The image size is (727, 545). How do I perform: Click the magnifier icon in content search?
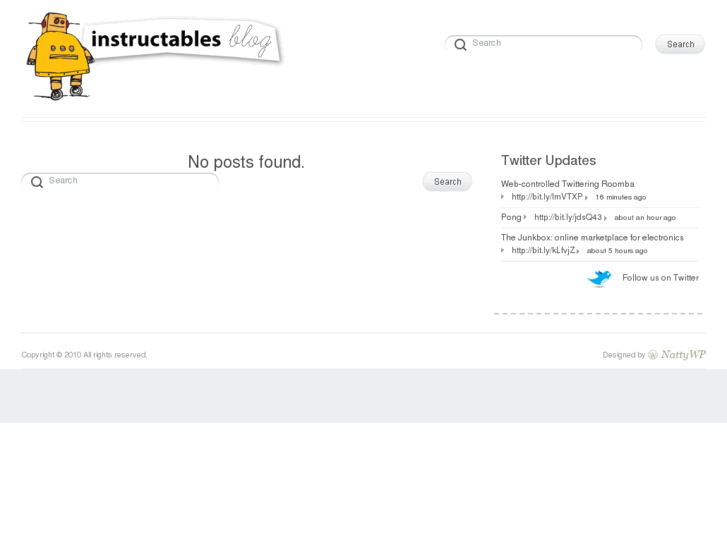tap(37, 182)
